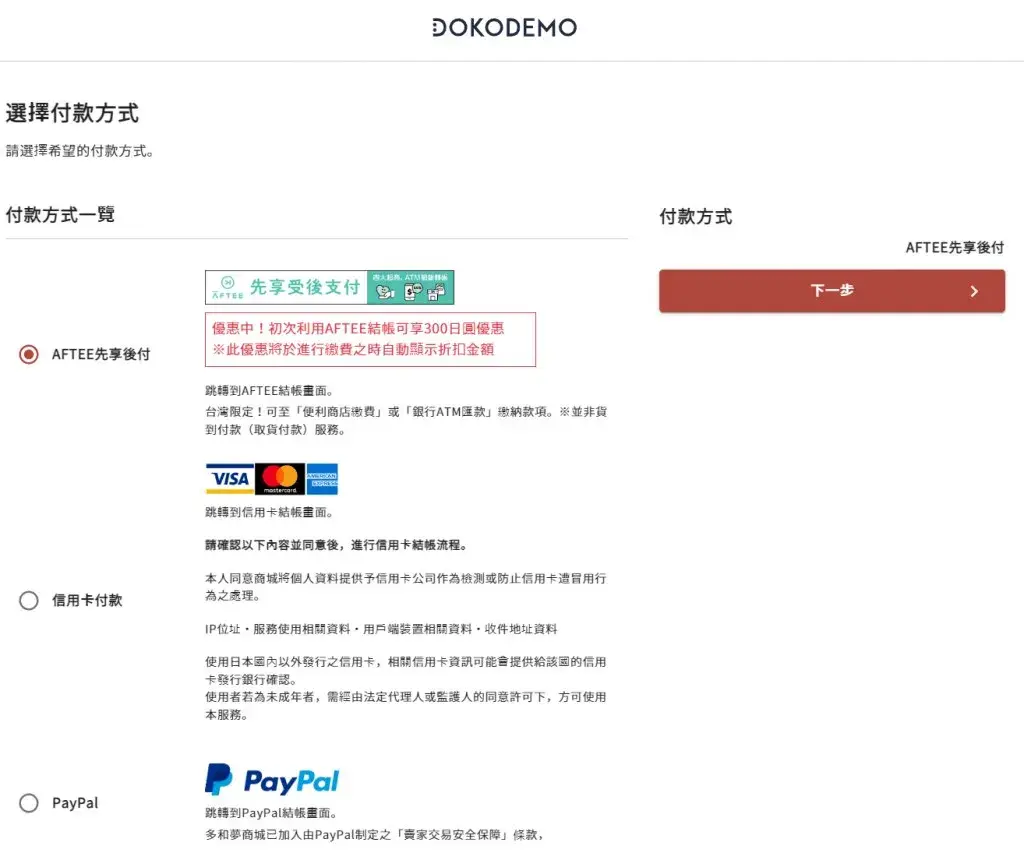The height and width of the screenshot is (860, 1024).
Task: Click the DOKODEMO logo
Action: point(504,27)
